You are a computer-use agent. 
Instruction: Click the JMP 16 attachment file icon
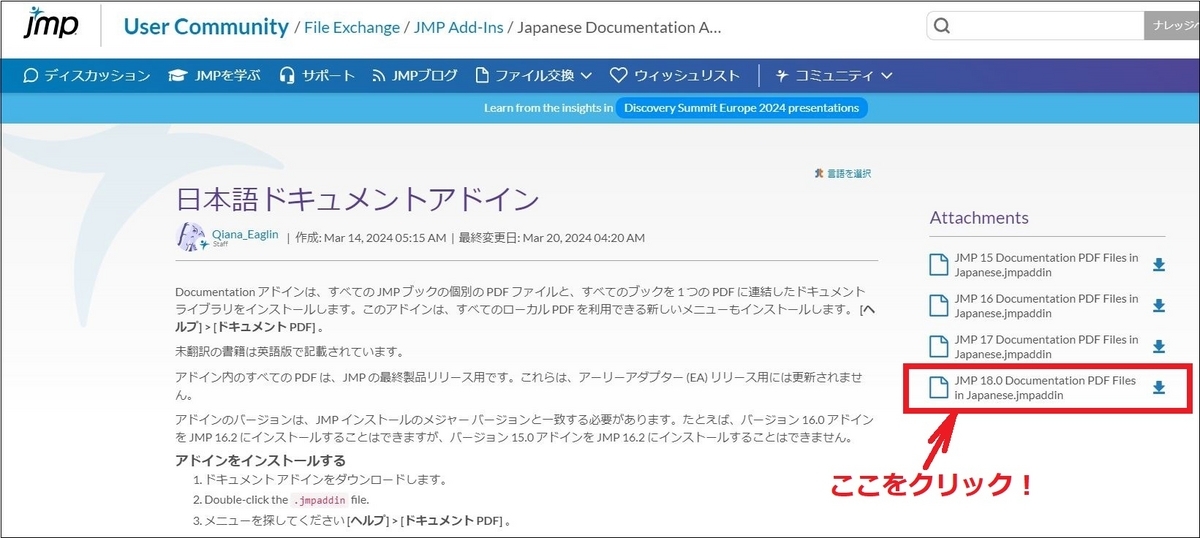pyautogui.click(x=938, y=306)
